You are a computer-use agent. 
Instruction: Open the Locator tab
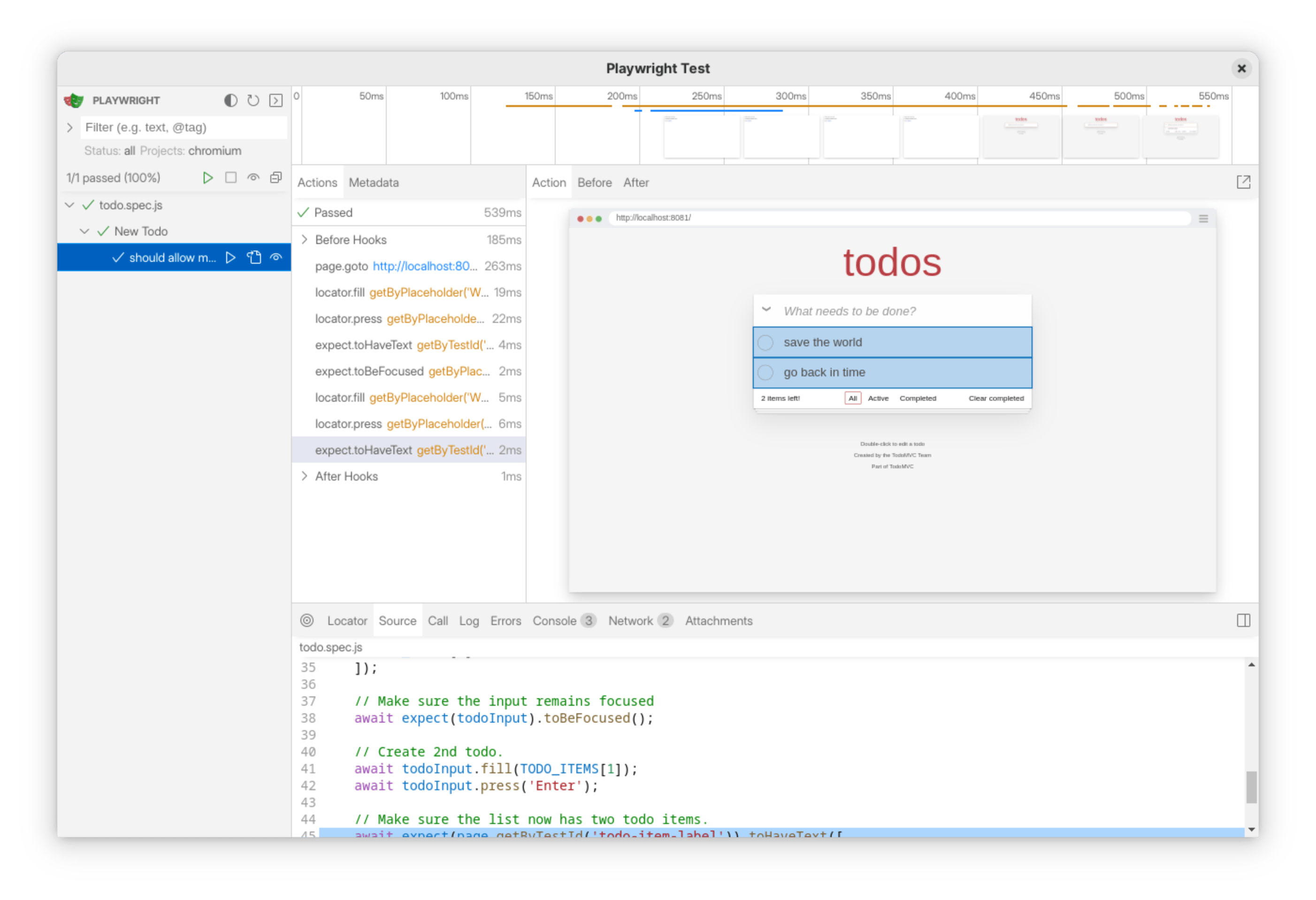[347, 621]
